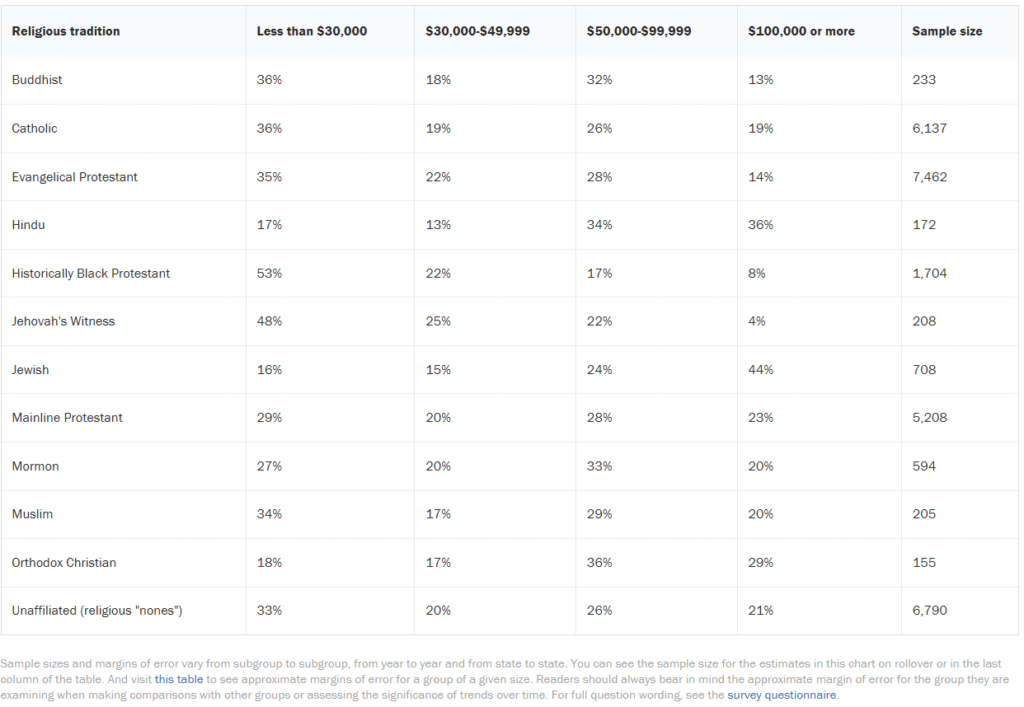
Task: Click the Unaffiliated (religious "nones") row label
Action: pos(97,610)
